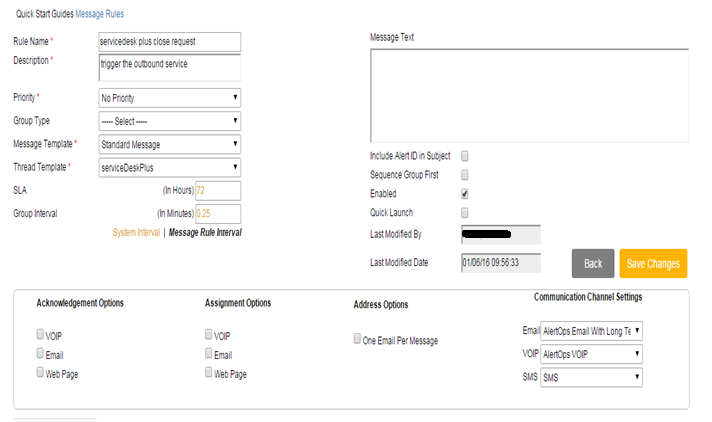
Task: Click into the Rule Name field
Action: click(x=169, y=41)
